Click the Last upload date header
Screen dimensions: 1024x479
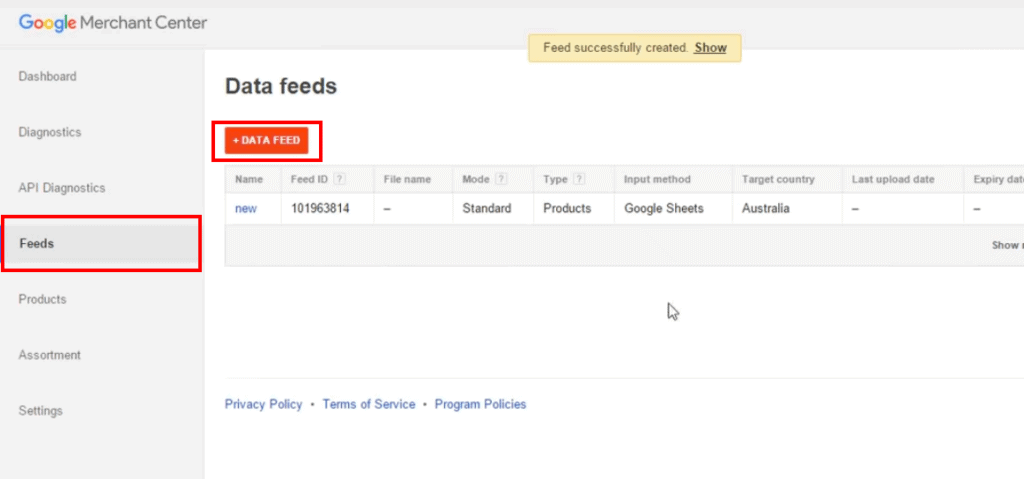tap(893, 179)
